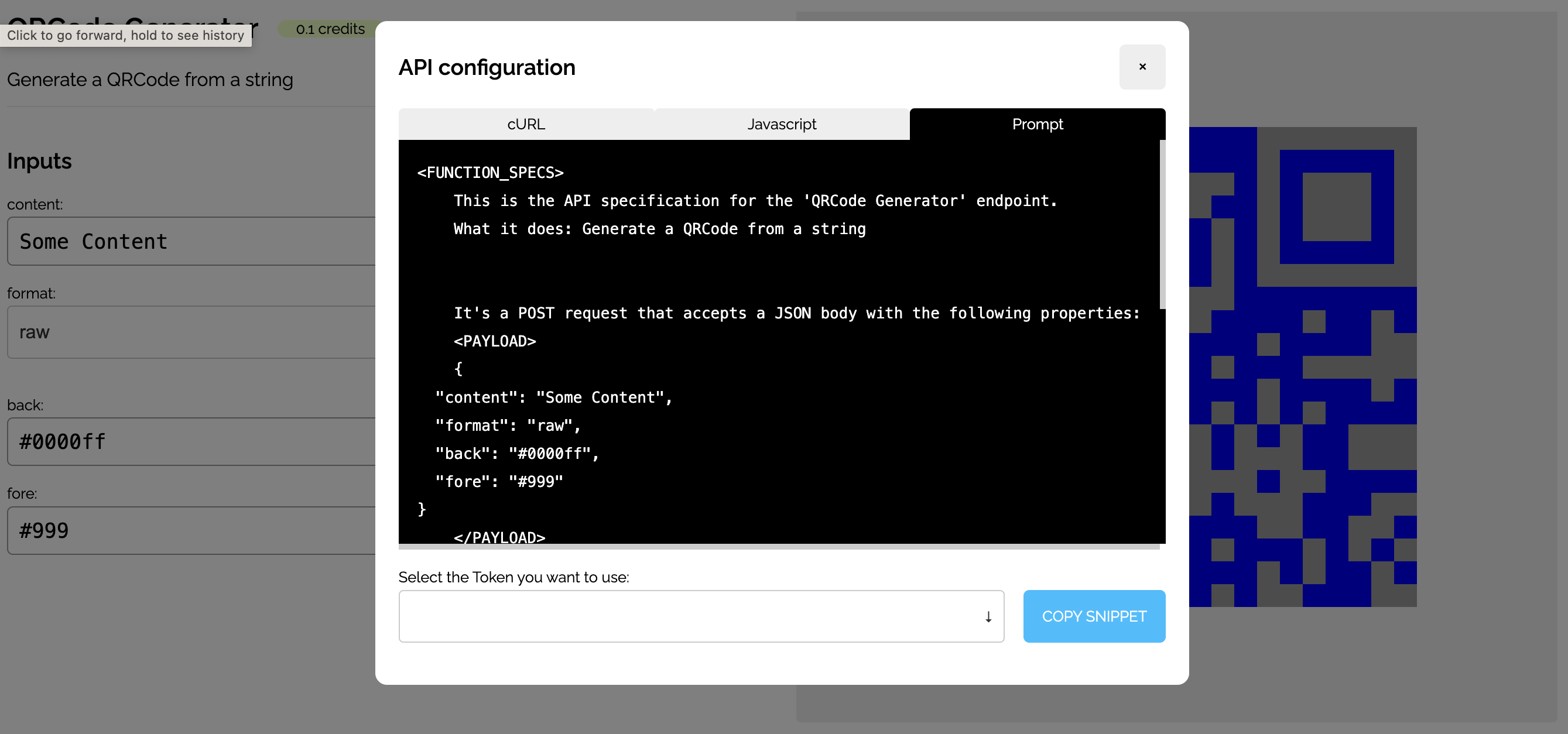Switch to the cURL tab
This screenshot has height=734, width=1568.
click(526, 124)
